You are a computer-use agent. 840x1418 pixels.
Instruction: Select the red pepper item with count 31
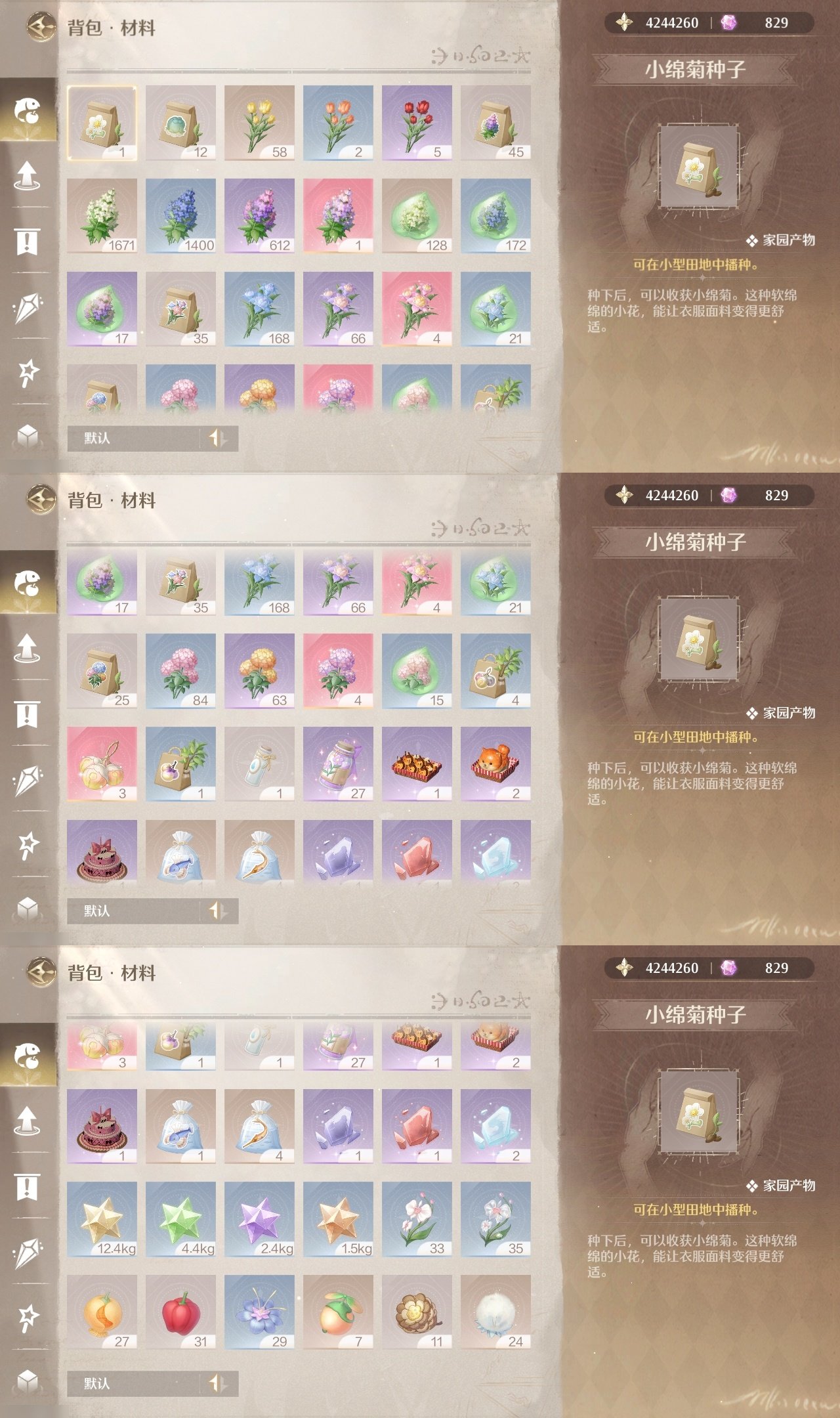[180, 1312]
